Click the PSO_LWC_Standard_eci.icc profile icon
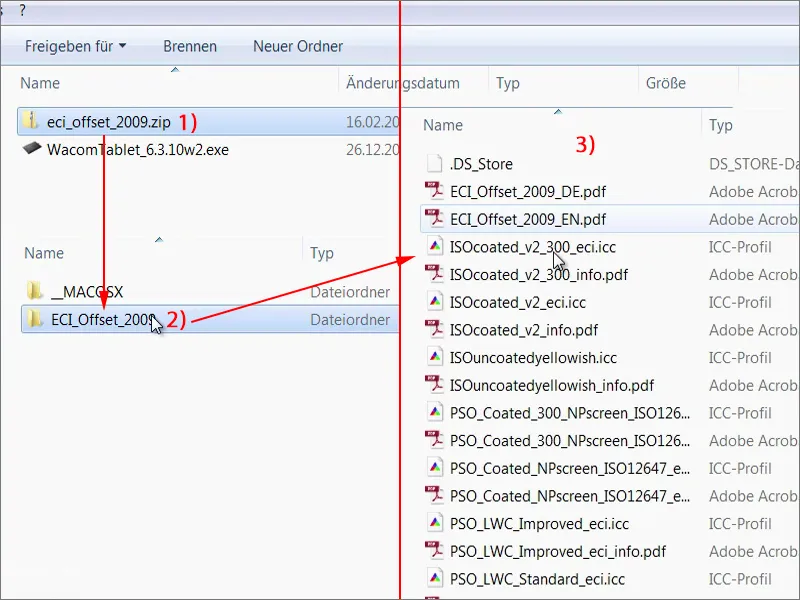Image resolution: width=800 pixels, height=600 pixels. tap(435, 578)
